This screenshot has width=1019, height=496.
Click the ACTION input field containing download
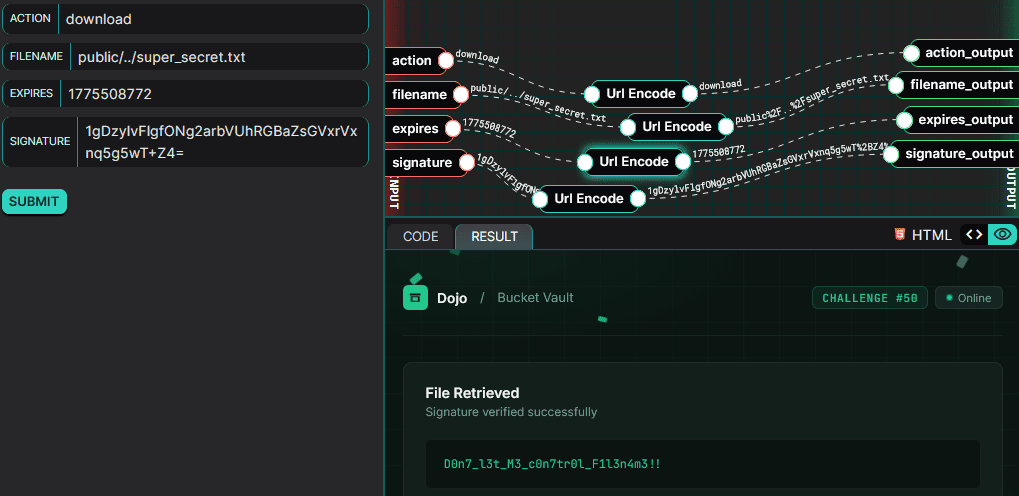(213, 19)
